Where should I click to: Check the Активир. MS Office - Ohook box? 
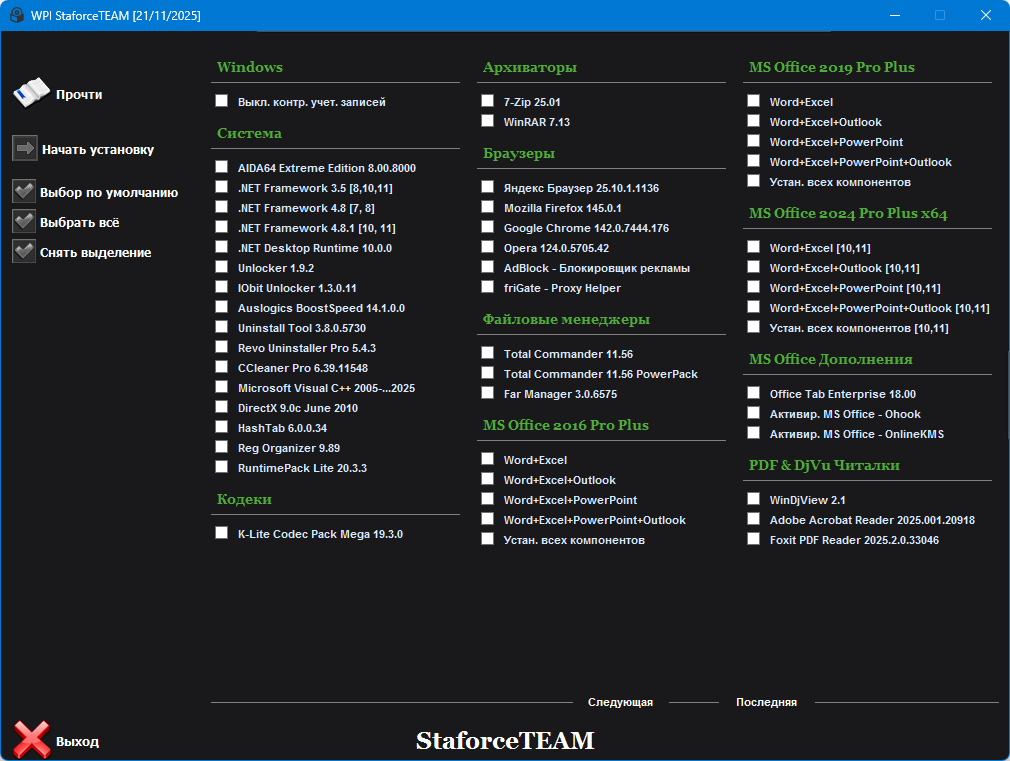coord(754,413)
